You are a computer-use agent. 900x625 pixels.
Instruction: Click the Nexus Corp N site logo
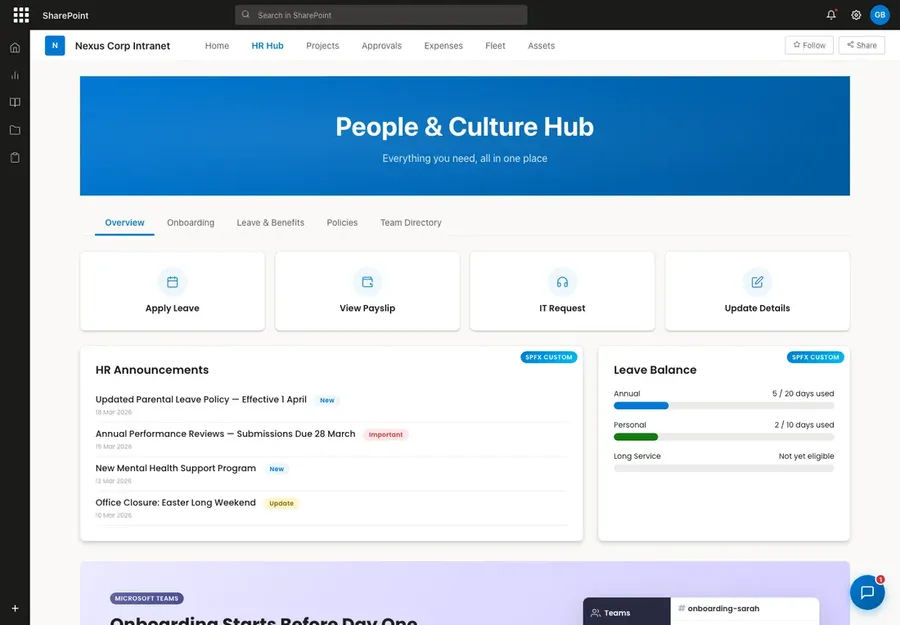(55, 45)
